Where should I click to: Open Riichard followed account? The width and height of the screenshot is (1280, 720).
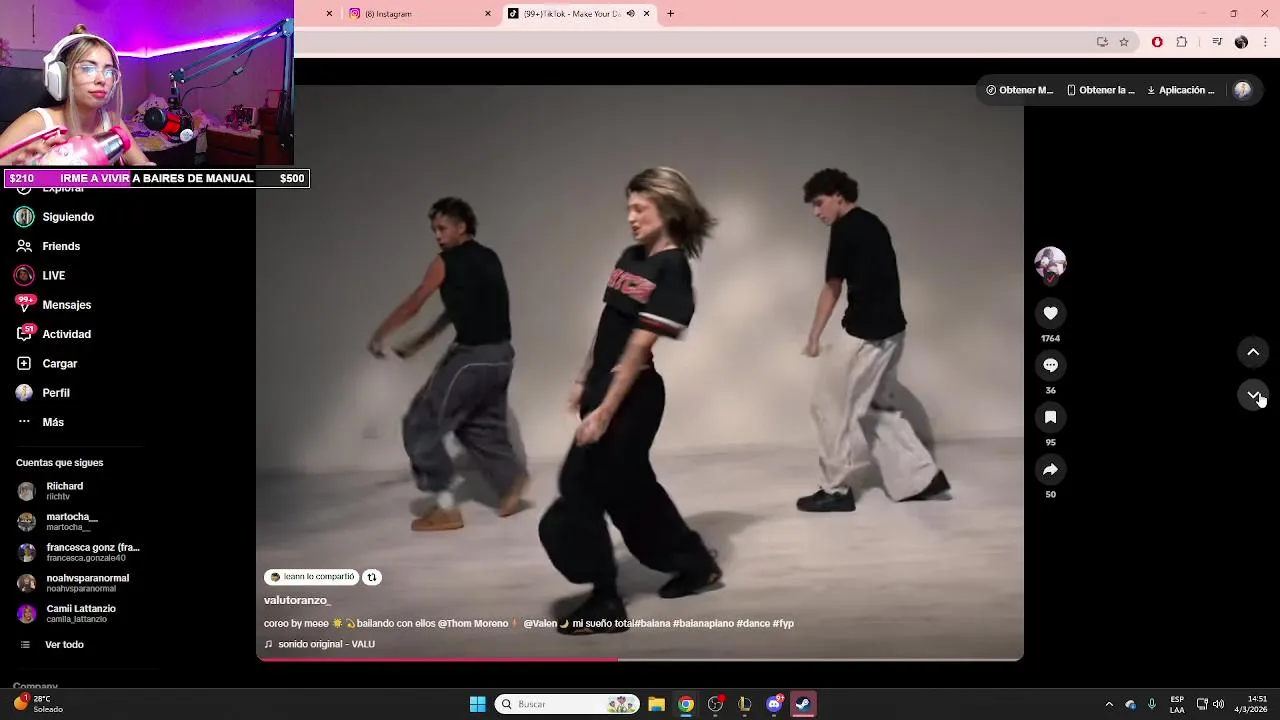pos(51,491)
